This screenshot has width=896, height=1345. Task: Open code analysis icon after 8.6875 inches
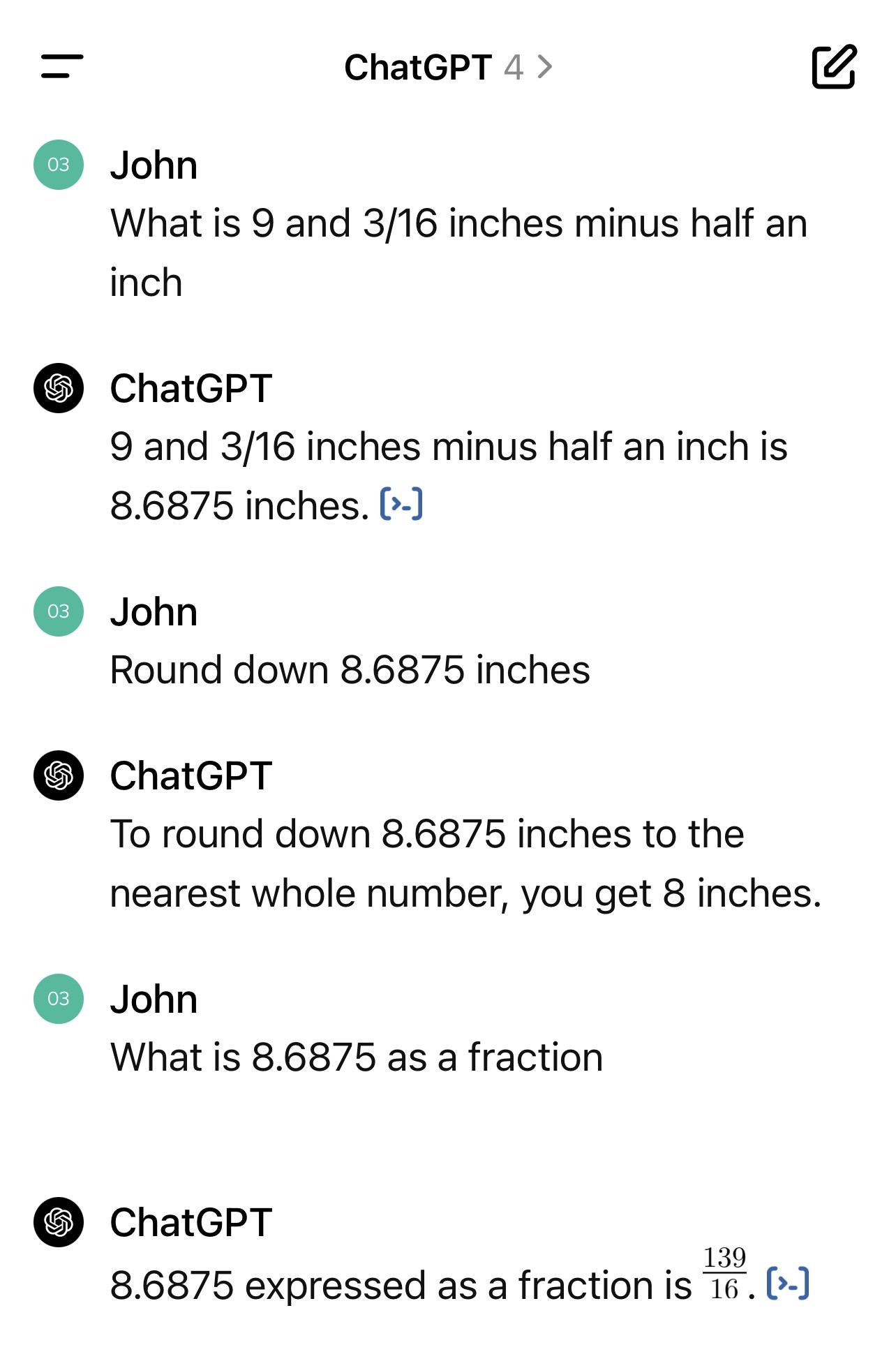(x=401, y=504)
